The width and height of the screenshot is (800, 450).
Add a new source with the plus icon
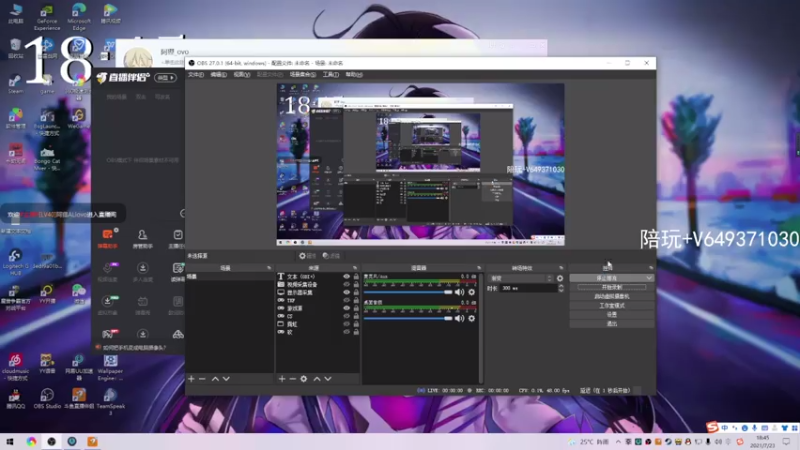(x=282, y=379)
